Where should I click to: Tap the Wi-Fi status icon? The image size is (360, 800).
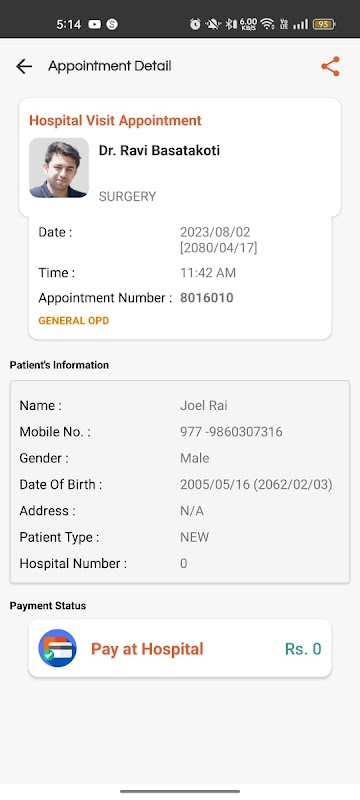click(267, 24)
